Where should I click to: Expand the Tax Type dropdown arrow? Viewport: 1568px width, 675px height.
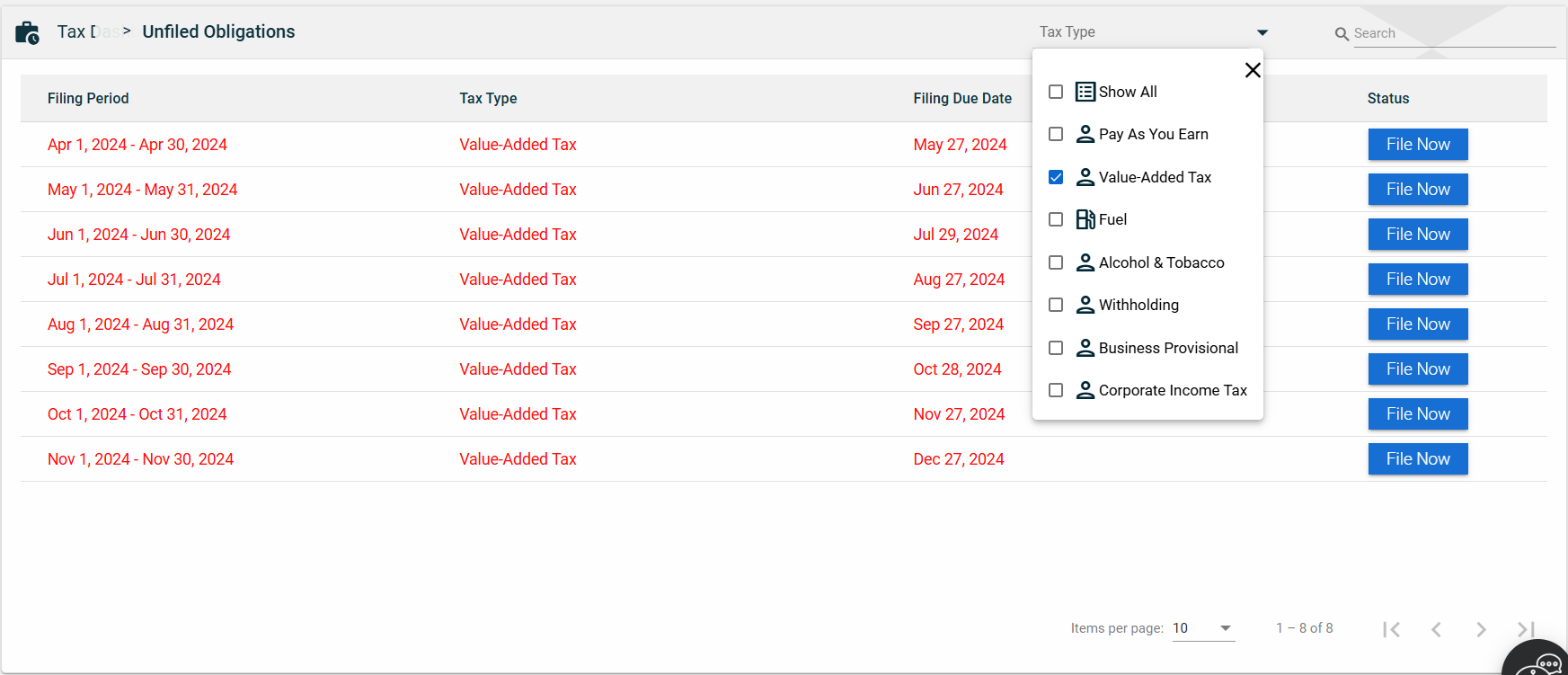point(1262,32)
